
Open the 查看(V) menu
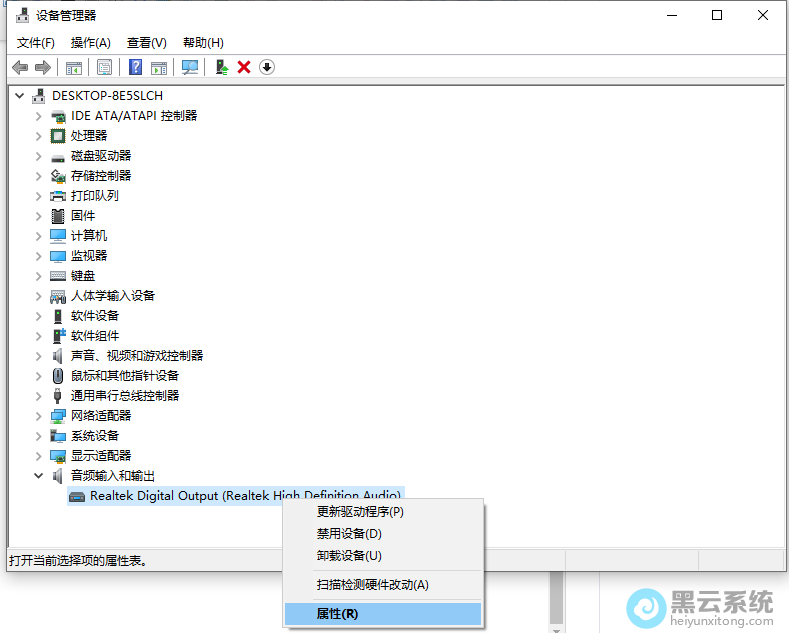coord(146,43)
